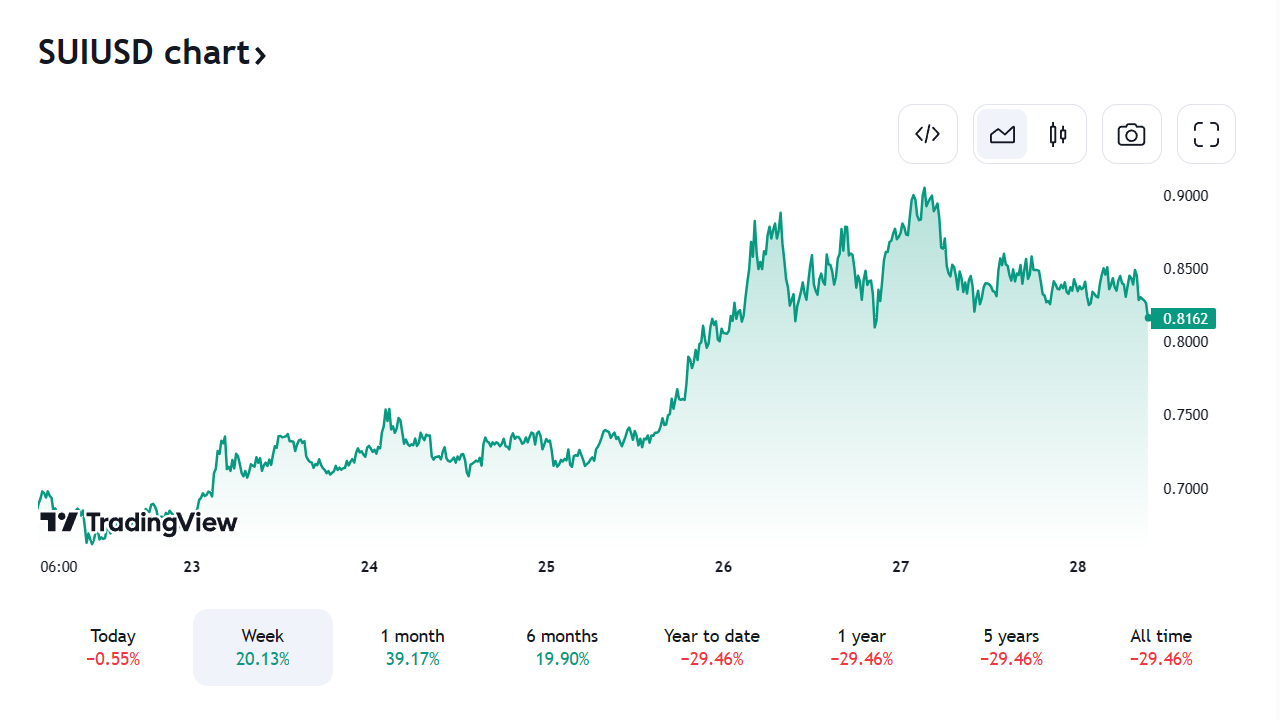Image resolution: width=1280 pixels, height=720 pixels.
Task: Select the 6 months range
Action: (562, 647)
